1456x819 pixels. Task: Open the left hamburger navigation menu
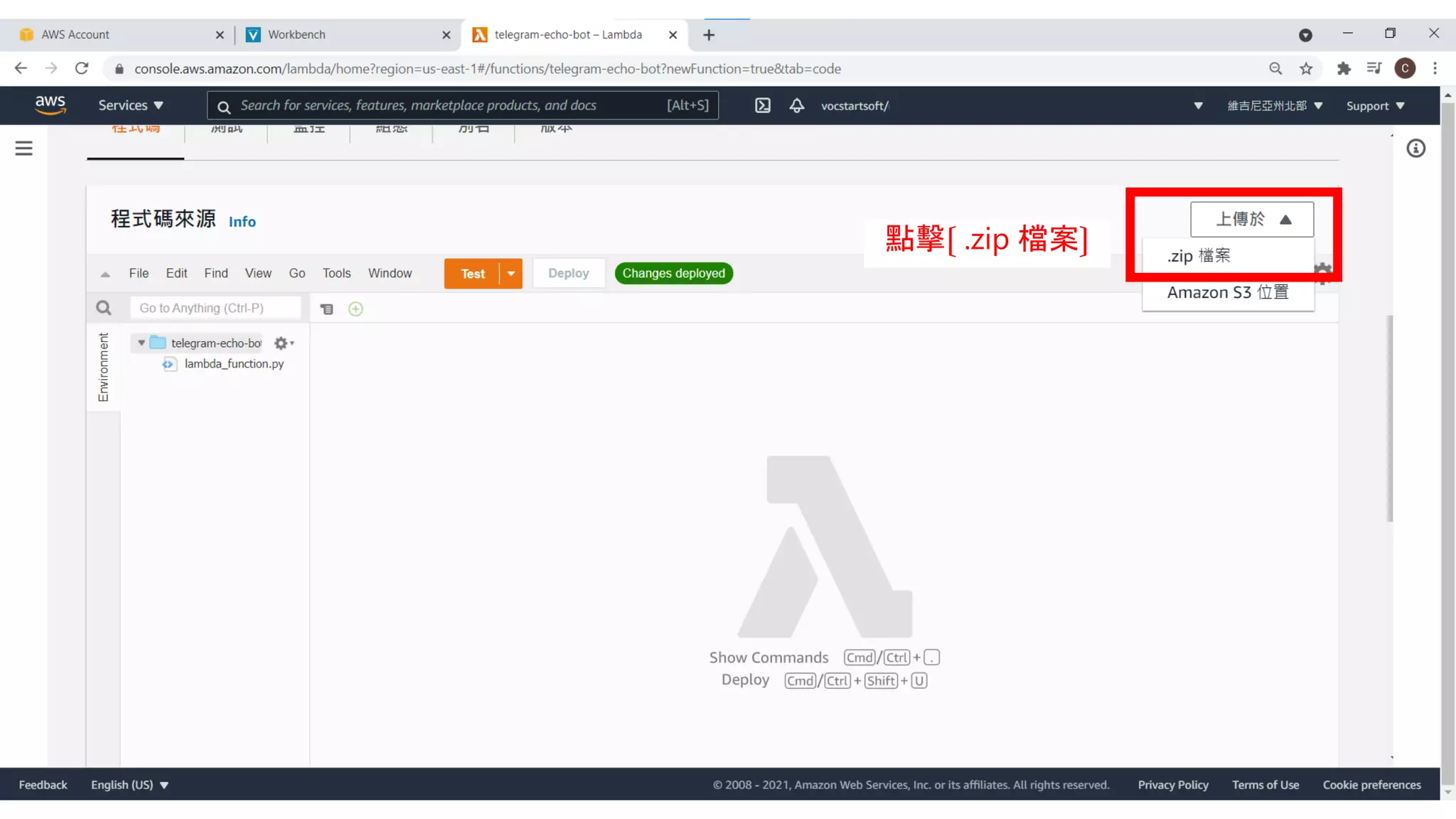pos(24,148)
